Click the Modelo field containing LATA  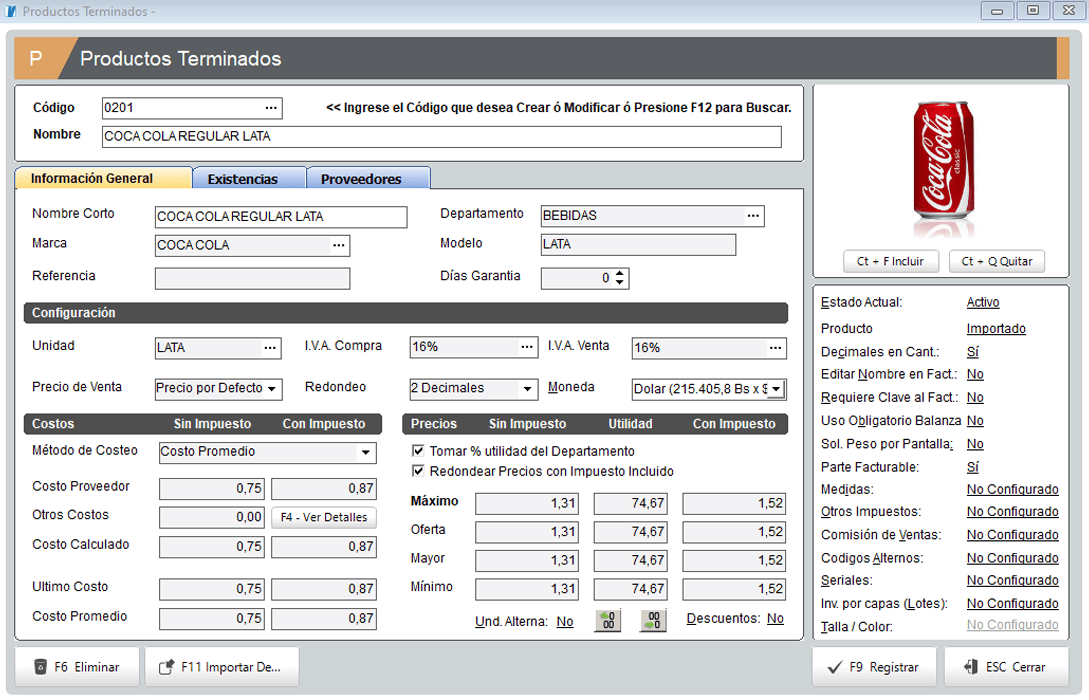[638, 244]
